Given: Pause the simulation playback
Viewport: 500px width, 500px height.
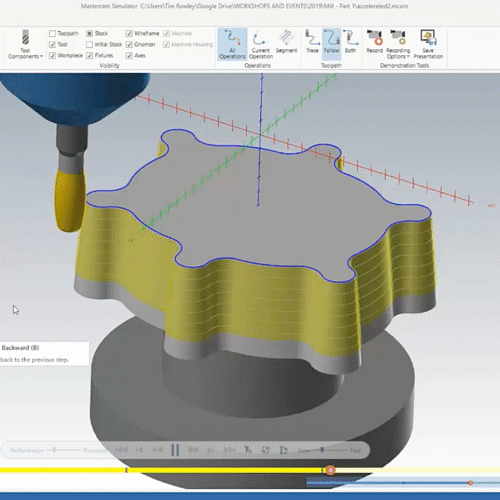Looking at the screenshot, I should (175, 450).
